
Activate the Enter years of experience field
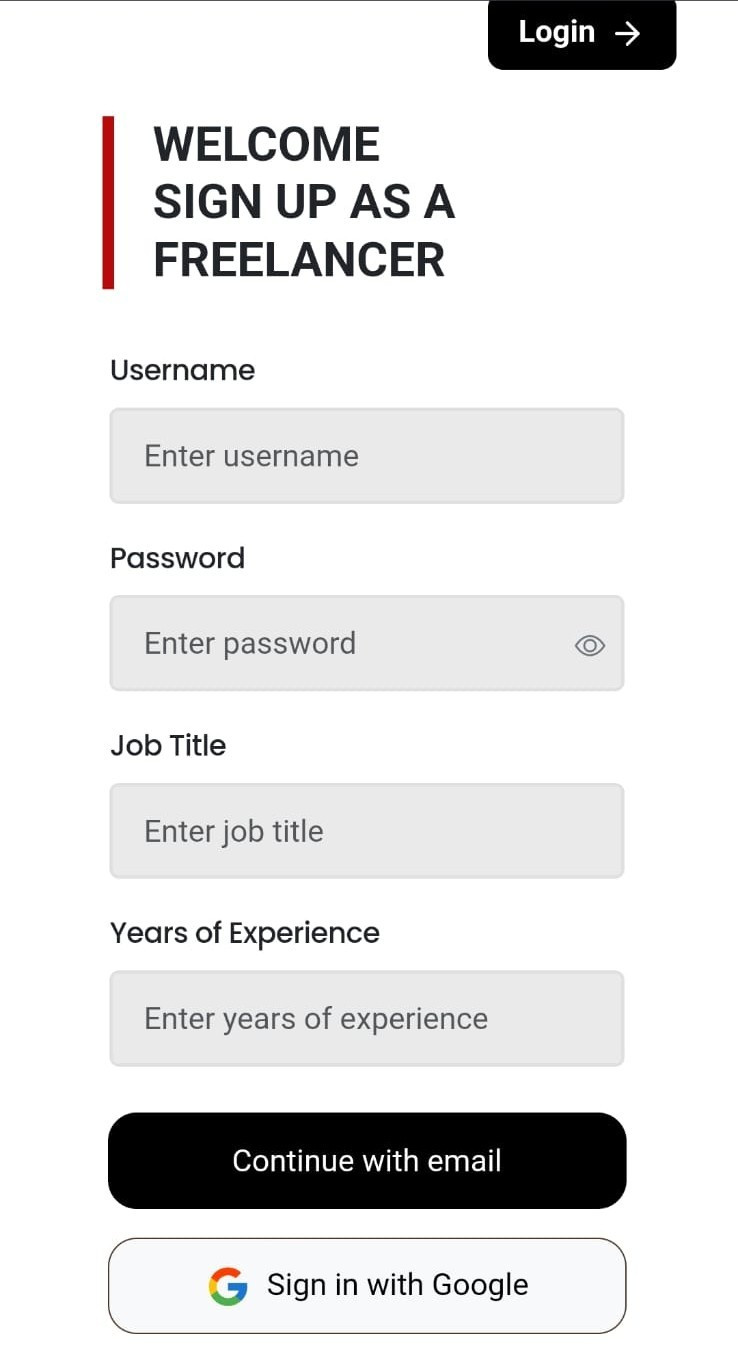[x=366, y=1018]
